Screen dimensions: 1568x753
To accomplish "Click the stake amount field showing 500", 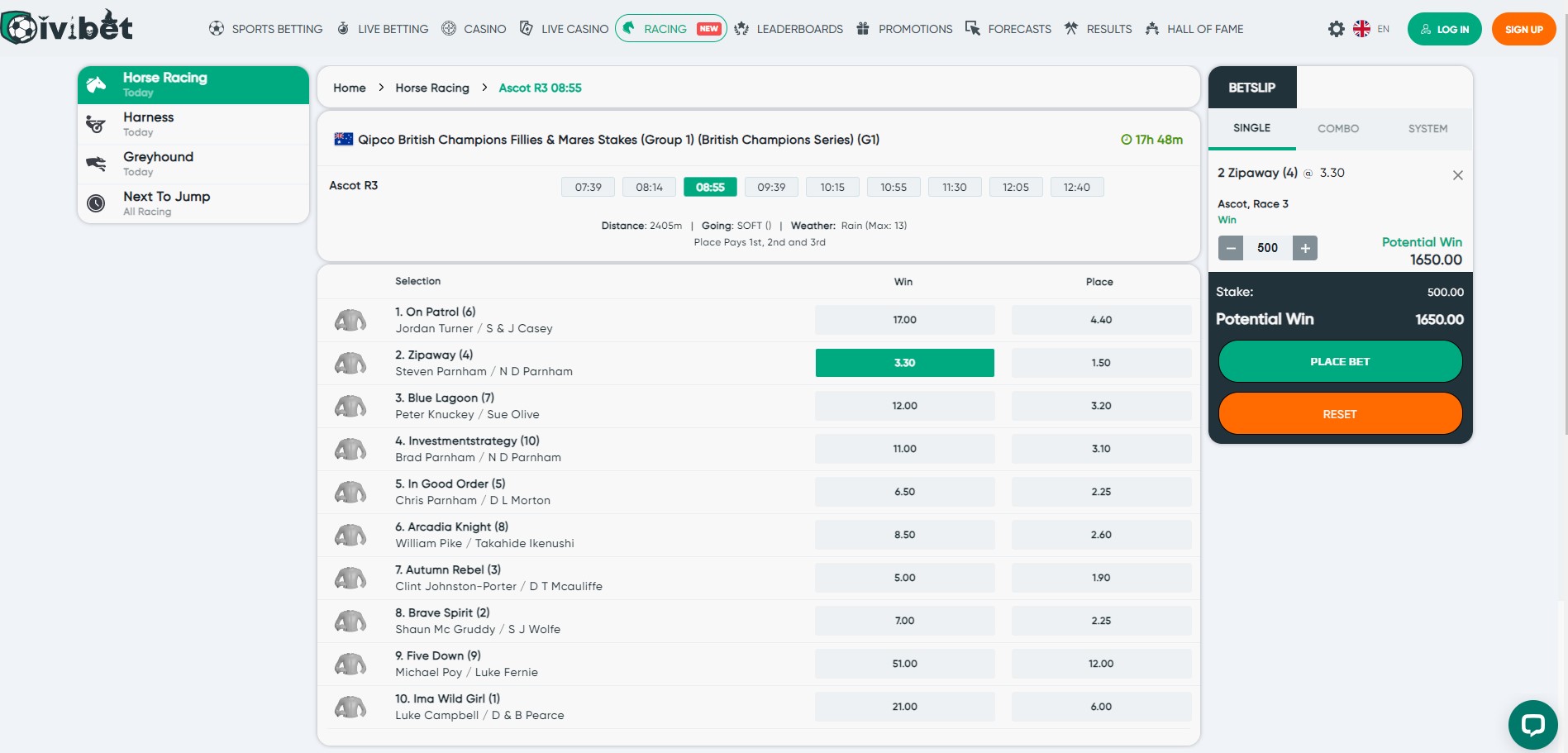I will point(1268,248).
